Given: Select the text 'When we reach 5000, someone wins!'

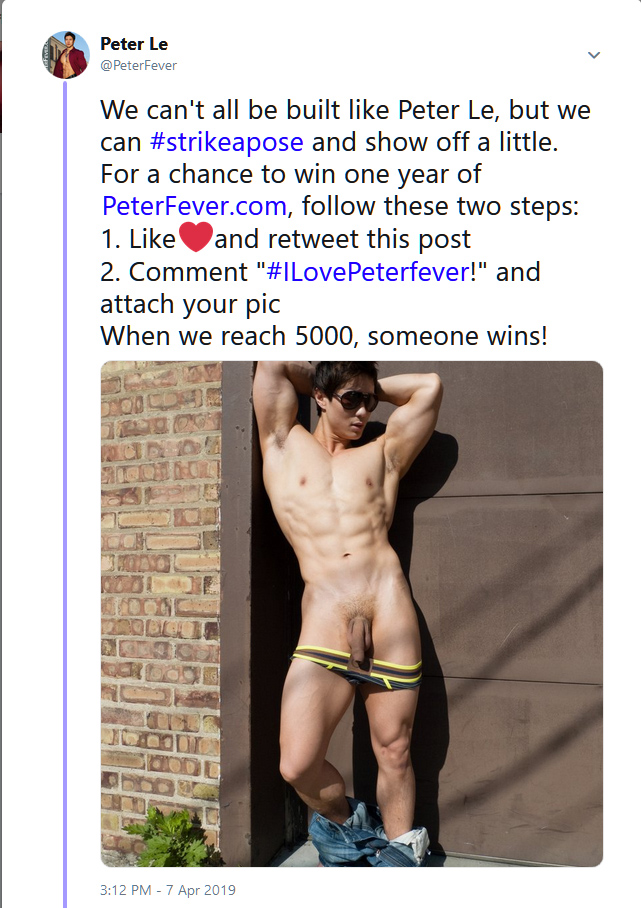Looking at the screenshot, I should coord(324,336).
